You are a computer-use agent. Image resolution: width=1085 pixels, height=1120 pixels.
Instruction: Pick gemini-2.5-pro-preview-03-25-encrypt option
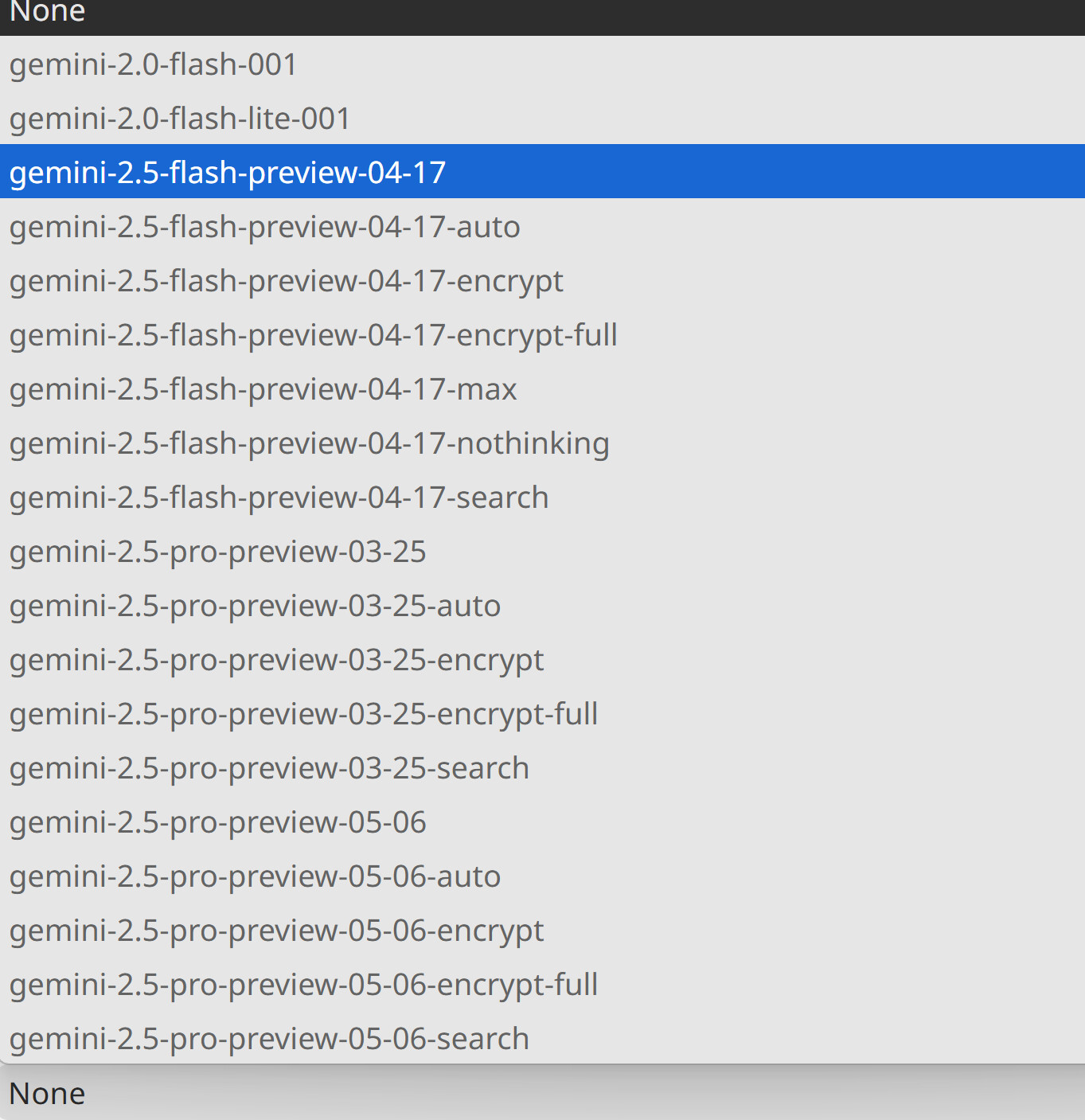coord(276,660)
